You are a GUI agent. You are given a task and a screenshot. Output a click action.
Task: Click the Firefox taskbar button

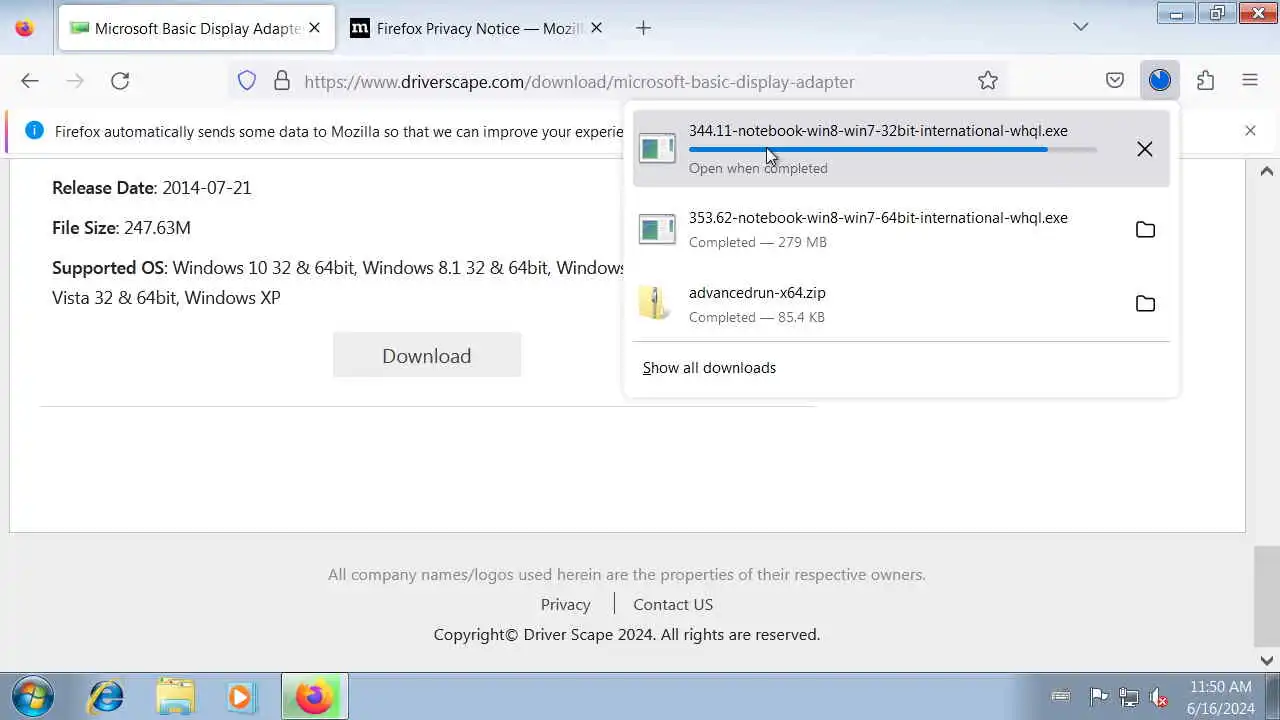point(314,697)
